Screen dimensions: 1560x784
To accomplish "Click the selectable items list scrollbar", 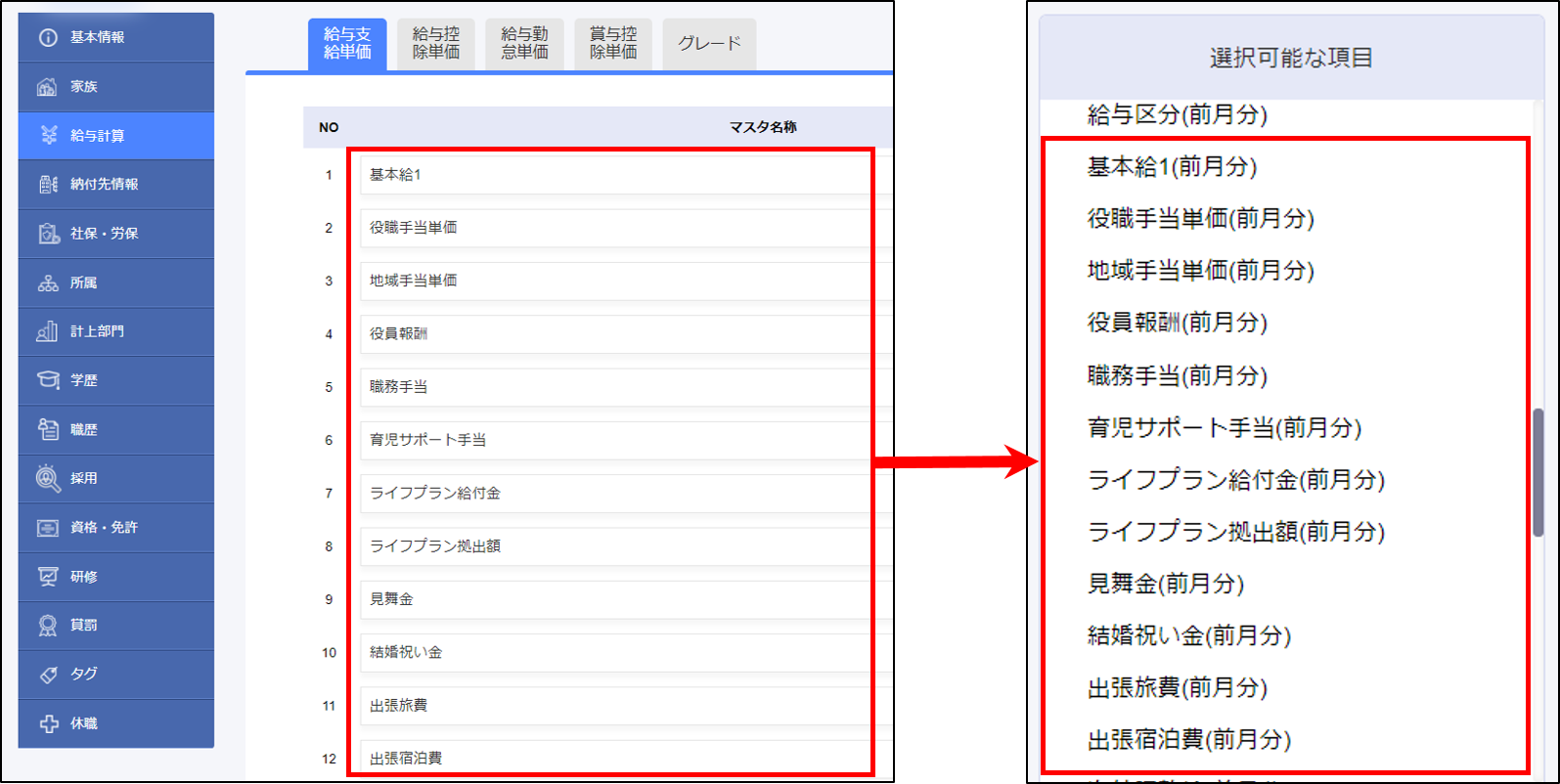I will point(1538,472).
